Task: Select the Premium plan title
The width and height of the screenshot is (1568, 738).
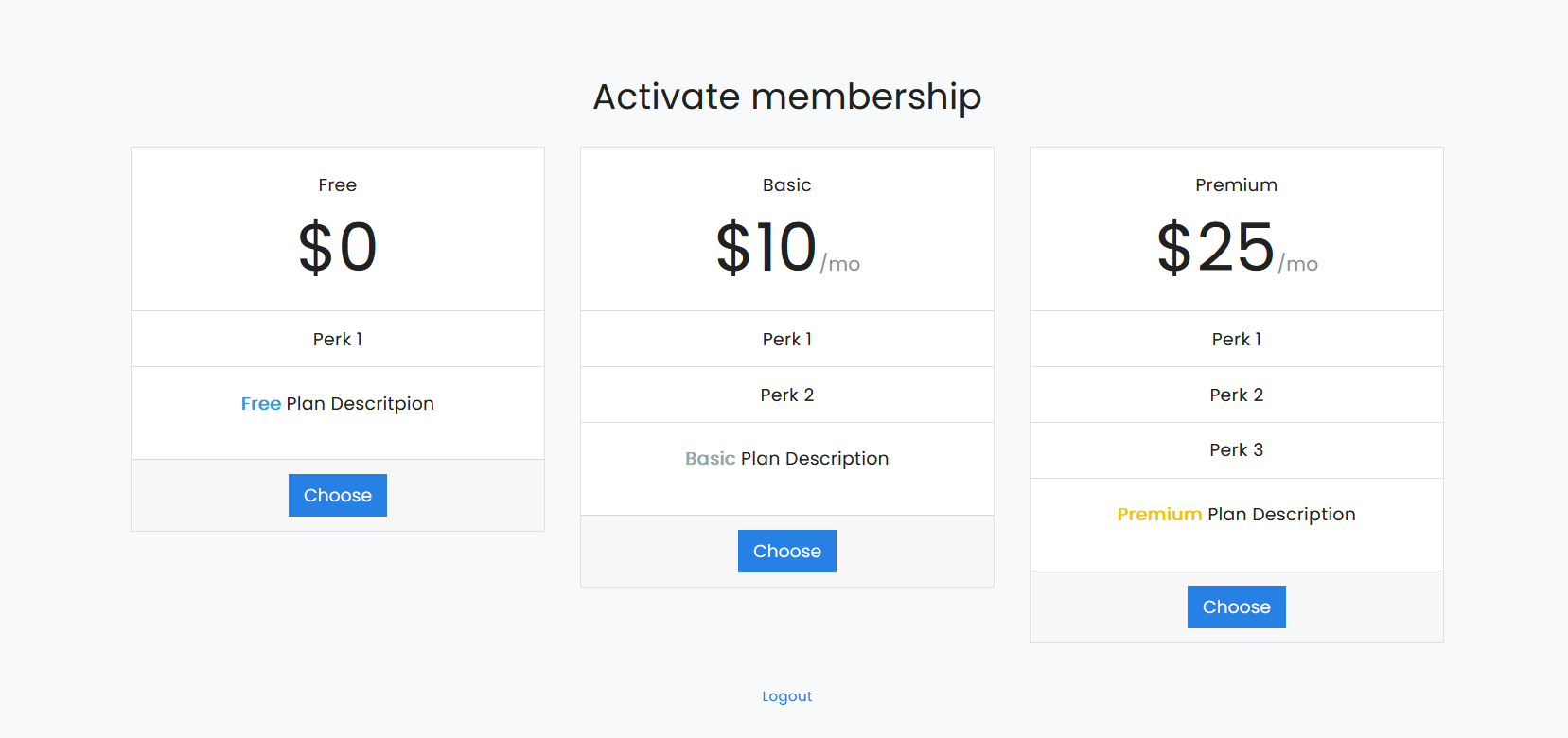Action: tap(1237, 185)
